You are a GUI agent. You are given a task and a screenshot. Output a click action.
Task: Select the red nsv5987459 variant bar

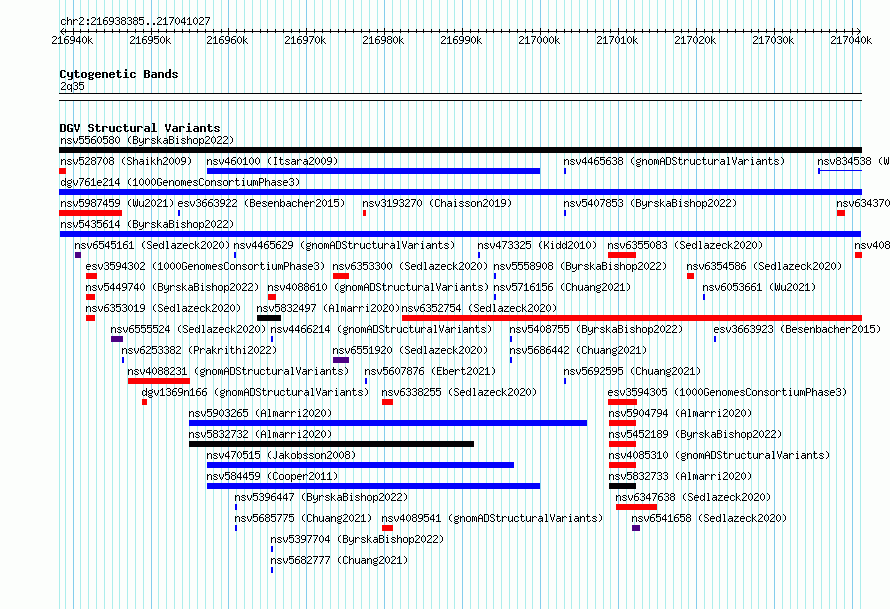point(91,213)
